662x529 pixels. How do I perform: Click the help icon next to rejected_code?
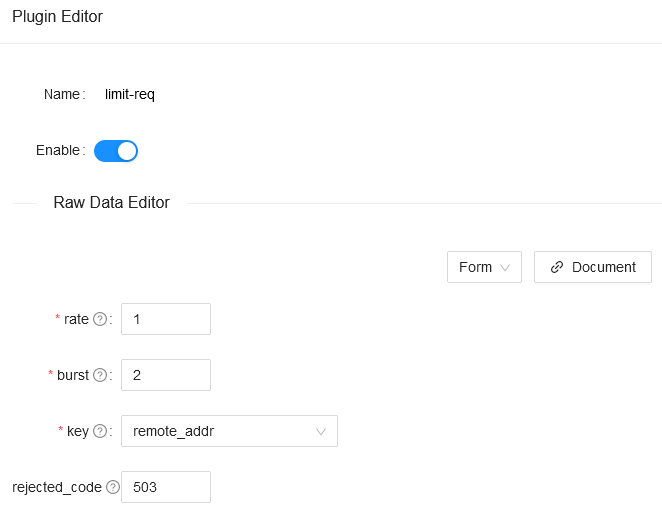[x=112, y=488]
